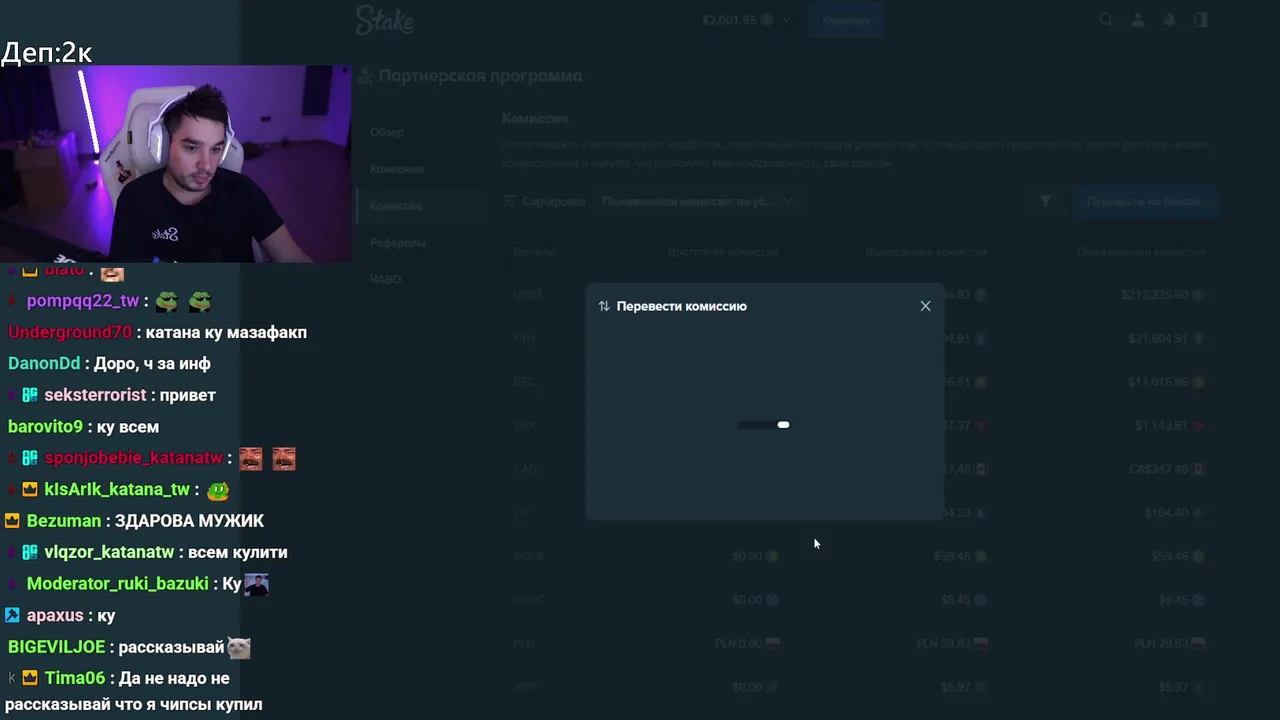Click the DOGE currency row label
Screen dimensions: 1280x720
click(x=528, y=556)
